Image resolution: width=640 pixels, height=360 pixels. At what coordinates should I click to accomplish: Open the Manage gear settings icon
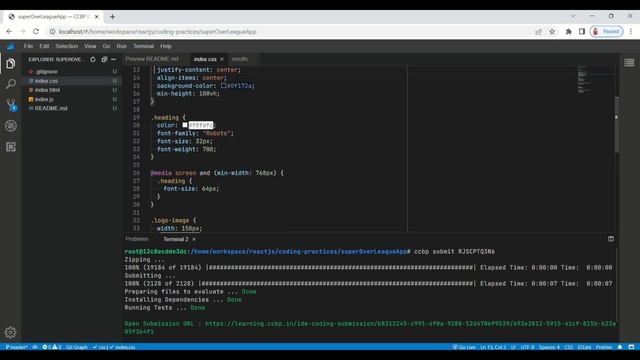pos(10,333)
